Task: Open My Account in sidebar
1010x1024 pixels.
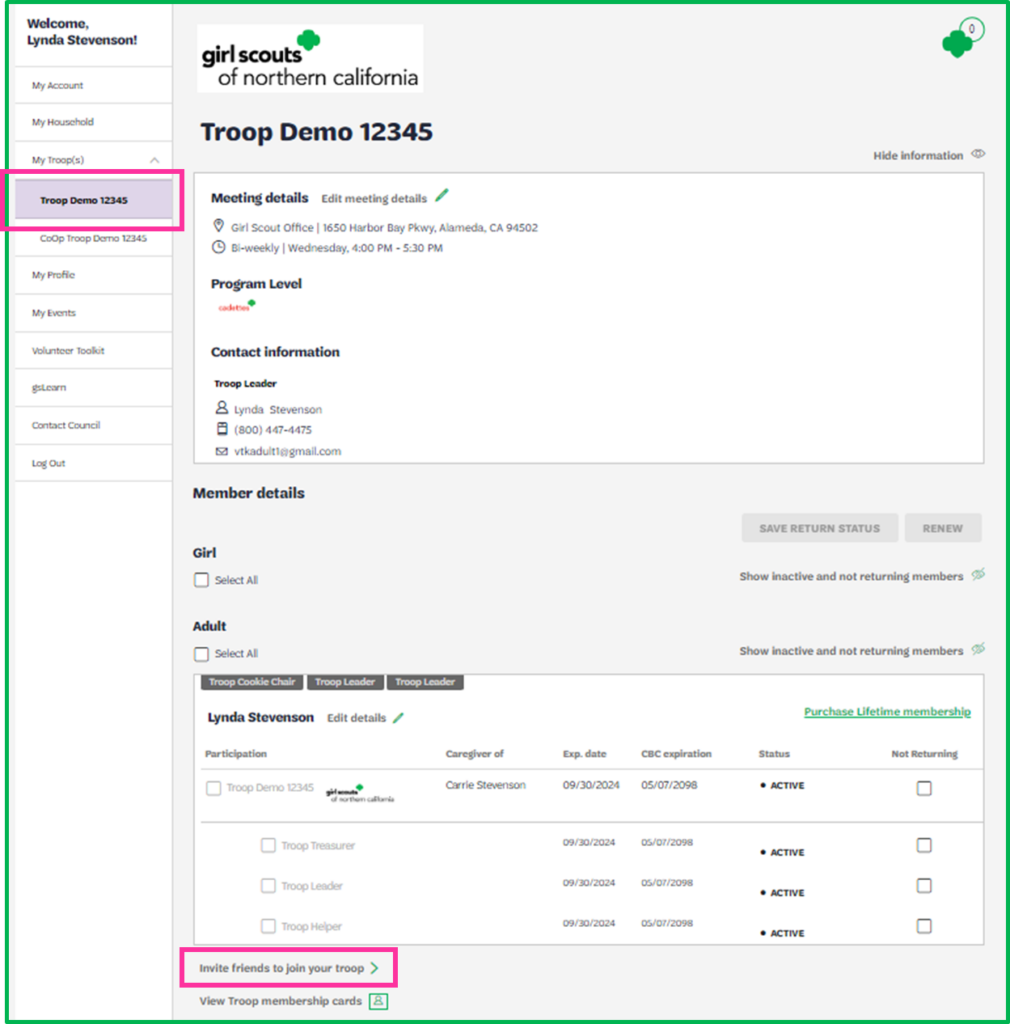Action: [x=93, y=86]
